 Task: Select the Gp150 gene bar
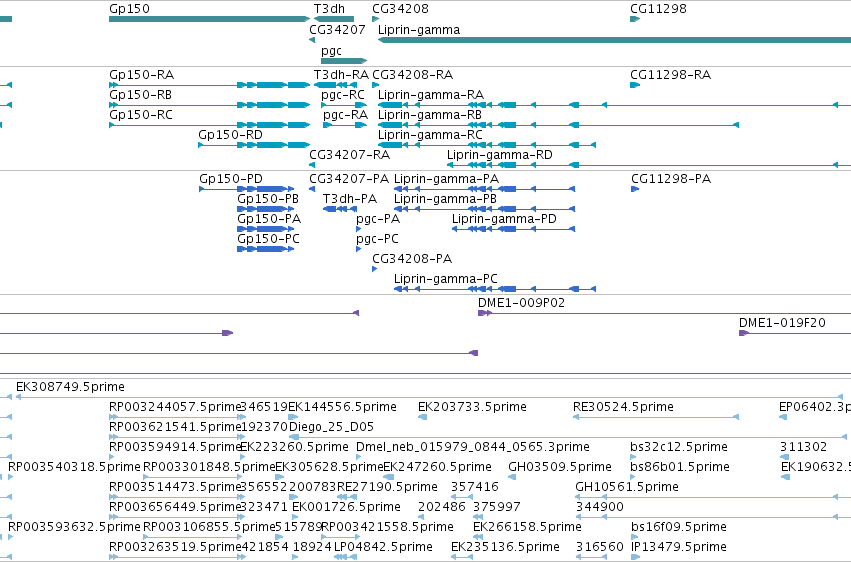click(x=209, y=19)
